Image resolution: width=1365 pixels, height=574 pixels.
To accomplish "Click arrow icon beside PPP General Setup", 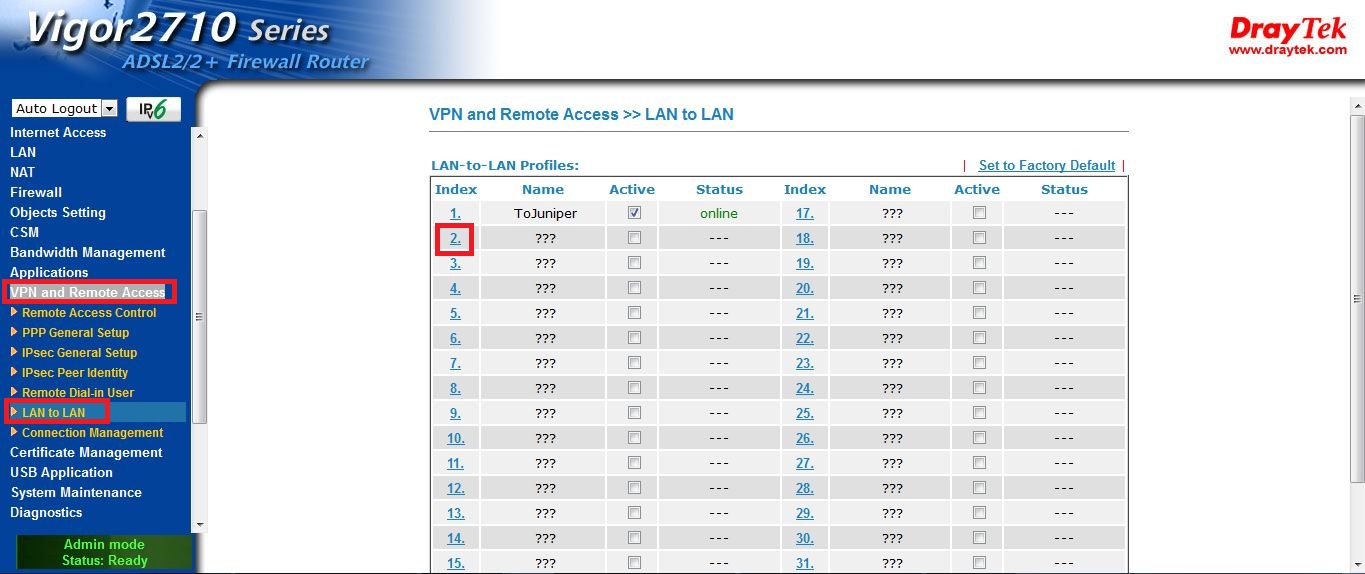I will (14, 332).
